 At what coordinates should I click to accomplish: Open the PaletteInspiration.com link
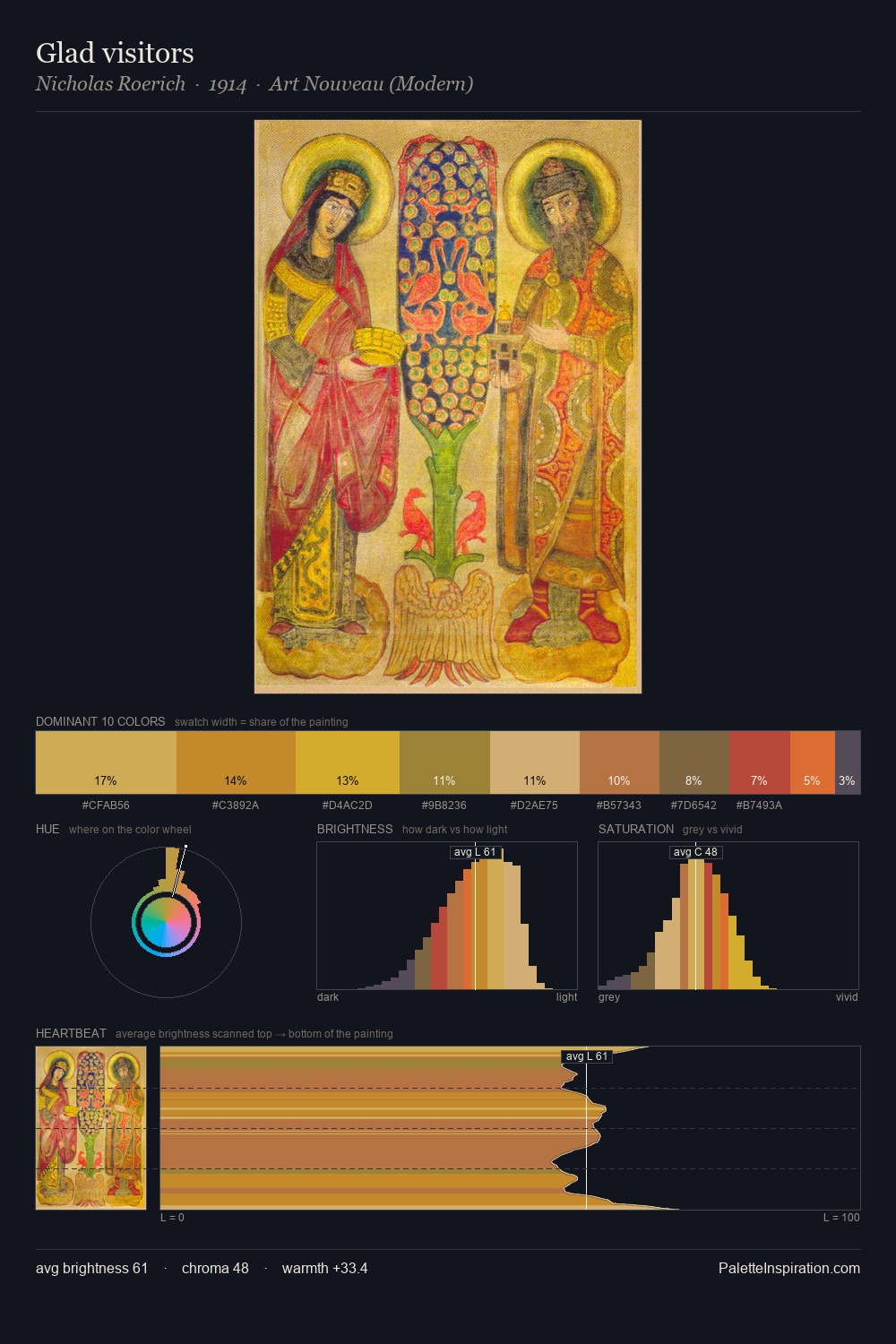tap(789, 1268)
